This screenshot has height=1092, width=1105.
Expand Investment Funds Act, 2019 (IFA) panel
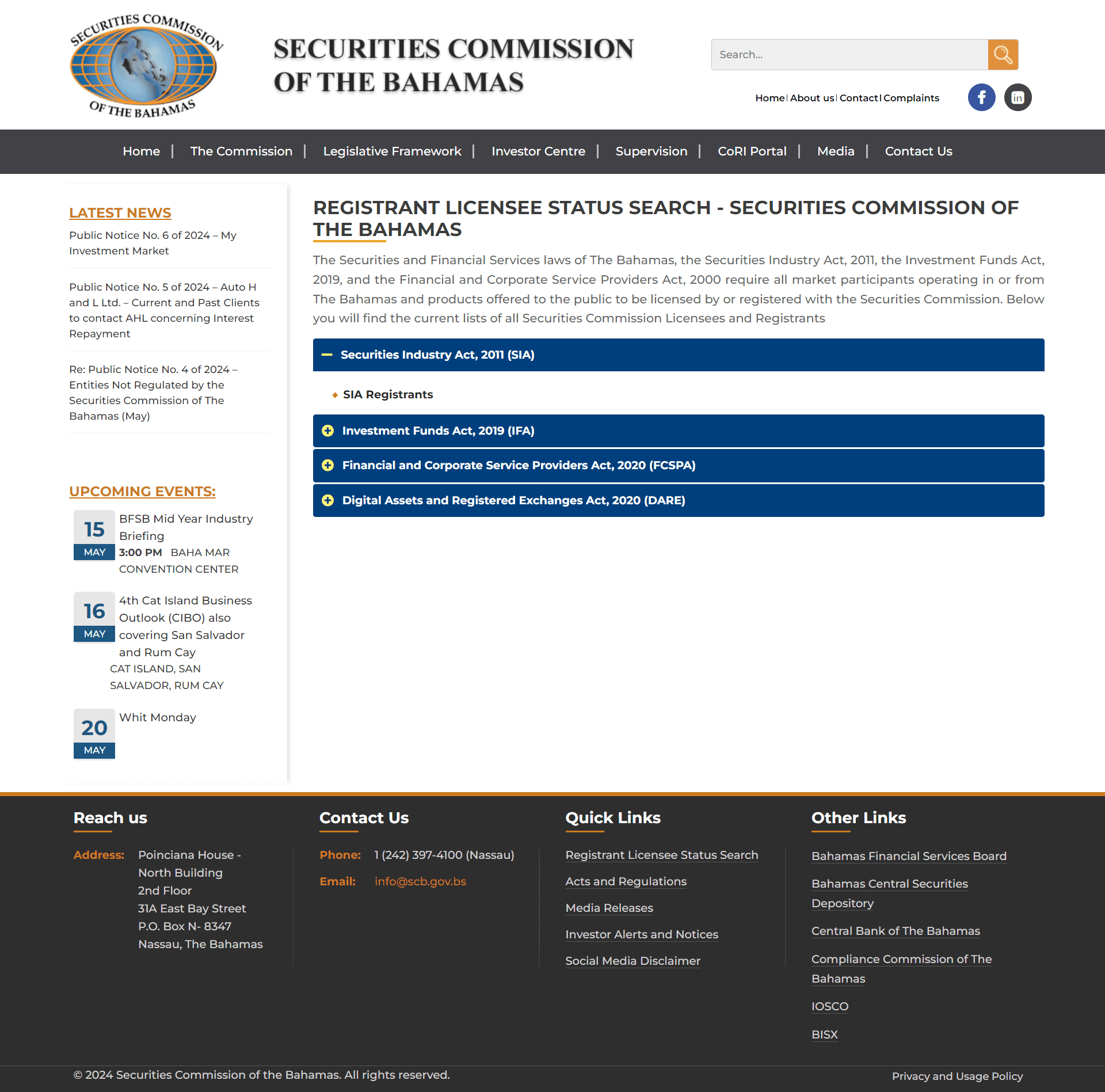coord(679,431)
